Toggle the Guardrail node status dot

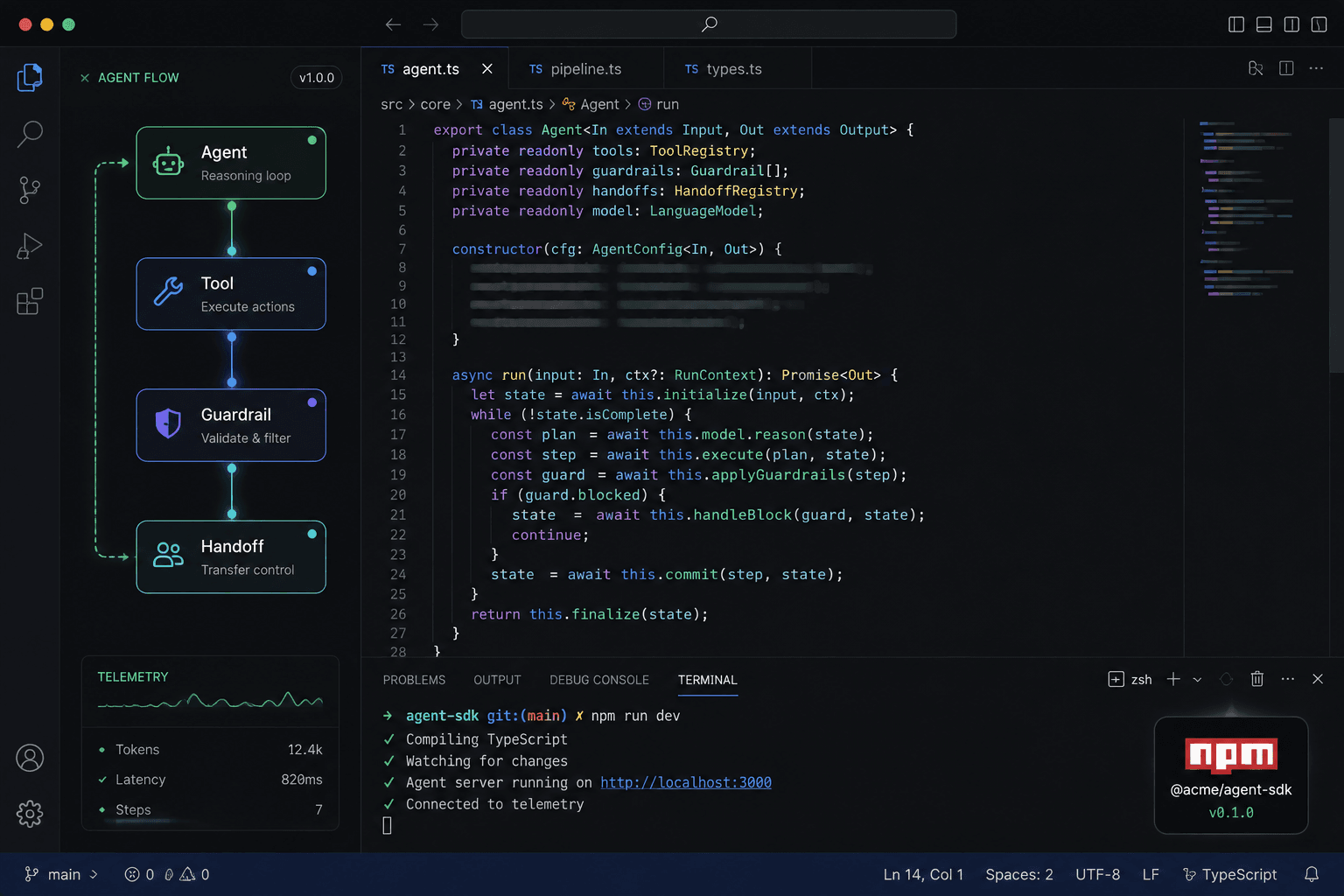[x=311, y=402]
